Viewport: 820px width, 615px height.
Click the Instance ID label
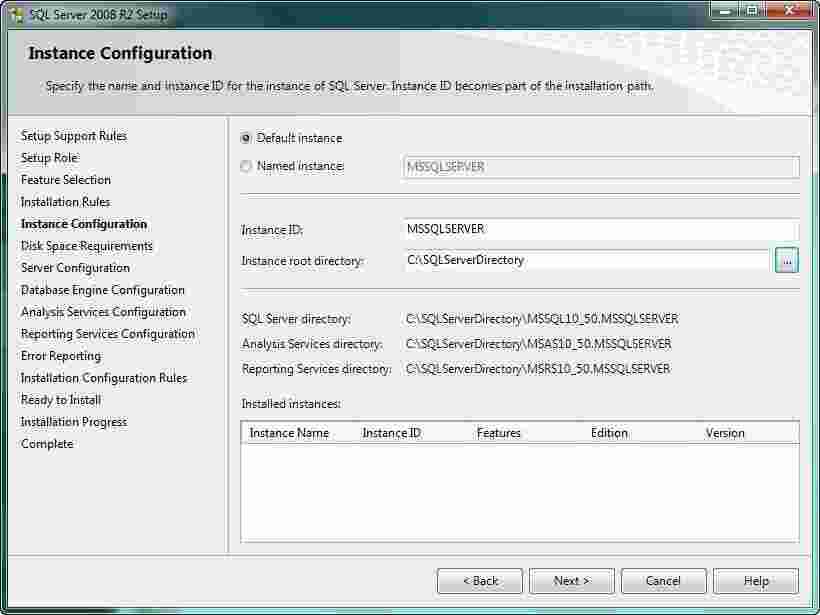(272, 230)
